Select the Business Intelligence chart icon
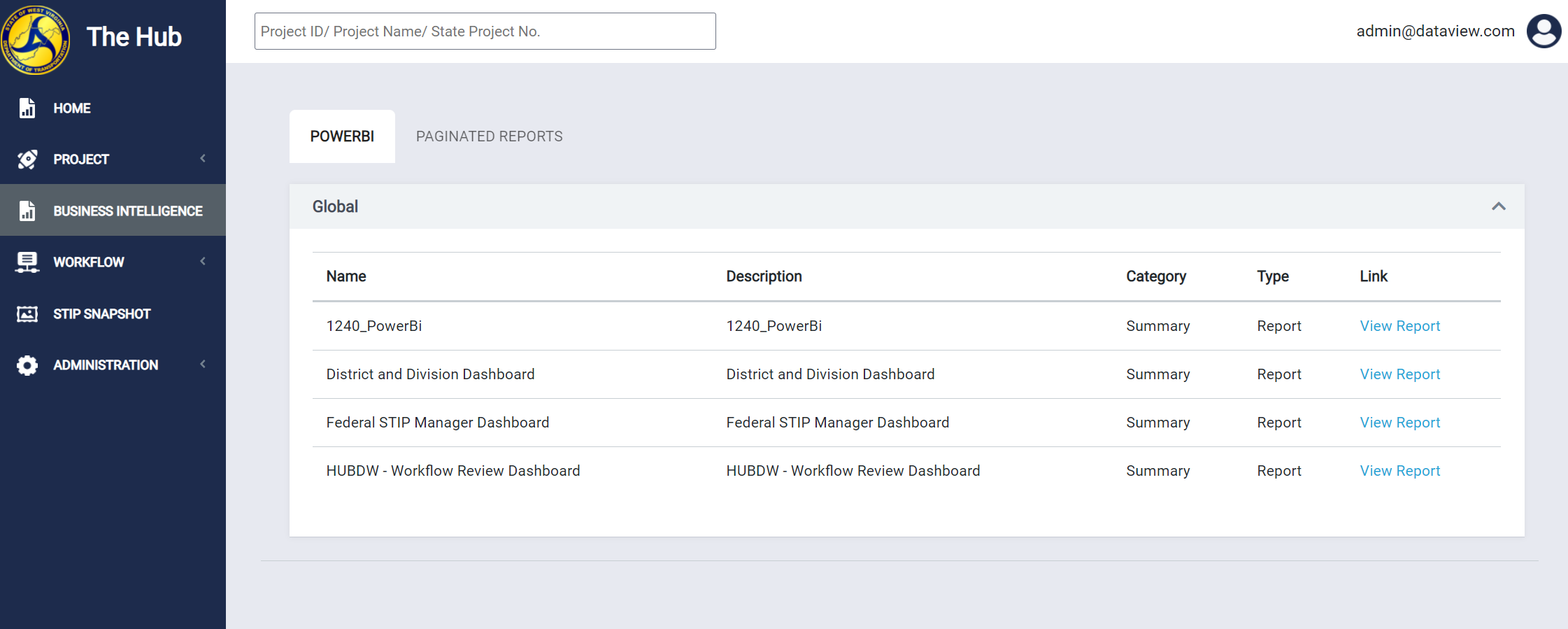This screenshot has width=1568, height=629. click(27, 211)
